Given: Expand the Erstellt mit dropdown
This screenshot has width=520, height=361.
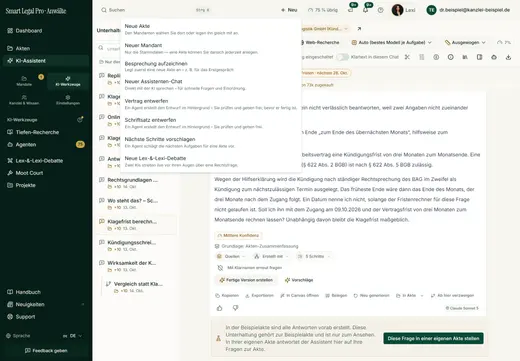Looking at the screenshot, I should (x=271, y=256).
